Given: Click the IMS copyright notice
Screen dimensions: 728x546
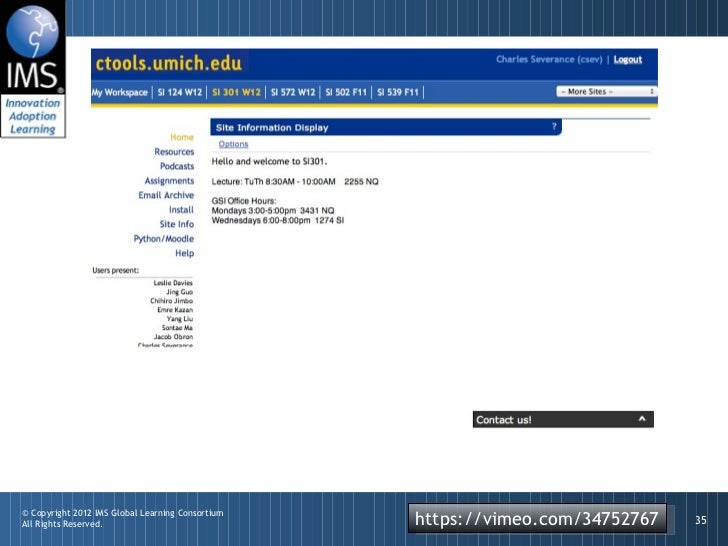Looking at the screenshot, I should tap(123, 518).
